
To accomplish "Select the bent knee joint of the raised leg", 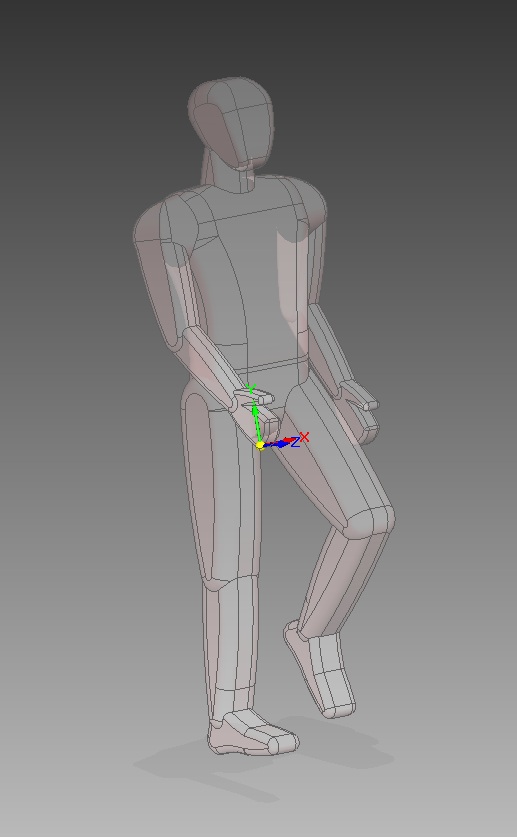I will coord(371,522).
